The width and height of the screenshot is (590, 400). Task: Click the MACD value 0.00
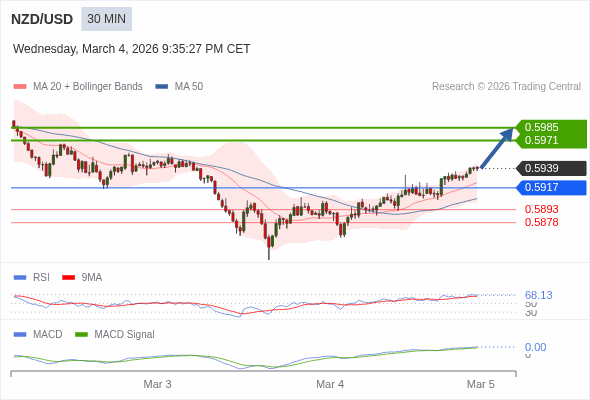535,347
